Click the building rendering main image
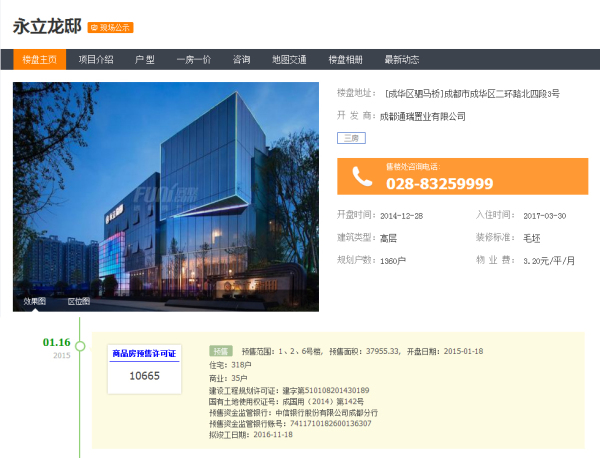The height and width of the screenshot is (458, 600). 166,190
